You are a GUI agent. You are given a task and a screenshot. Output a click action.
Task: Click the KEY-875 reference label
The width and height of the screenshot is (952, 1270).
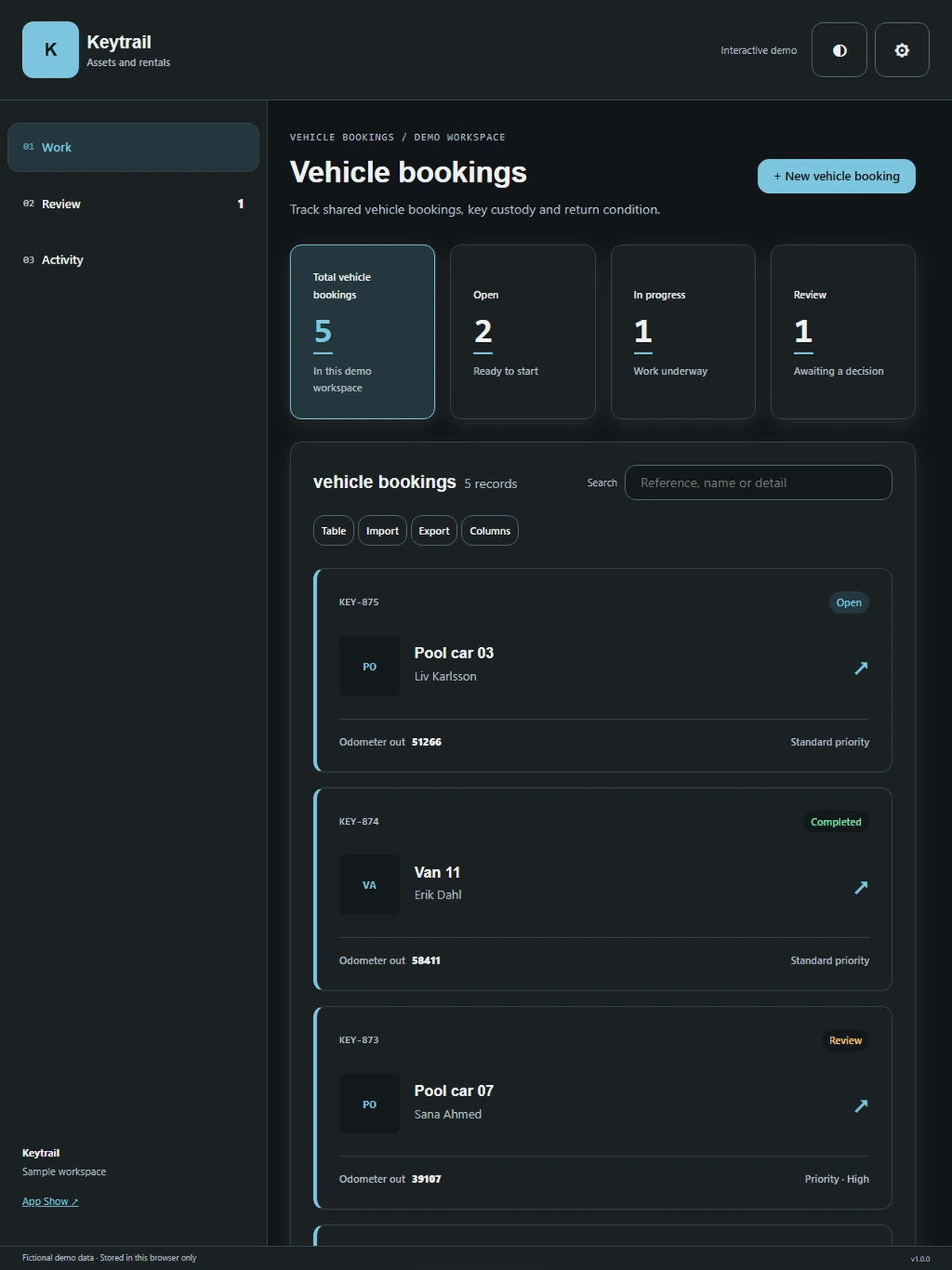coord(359,602)
